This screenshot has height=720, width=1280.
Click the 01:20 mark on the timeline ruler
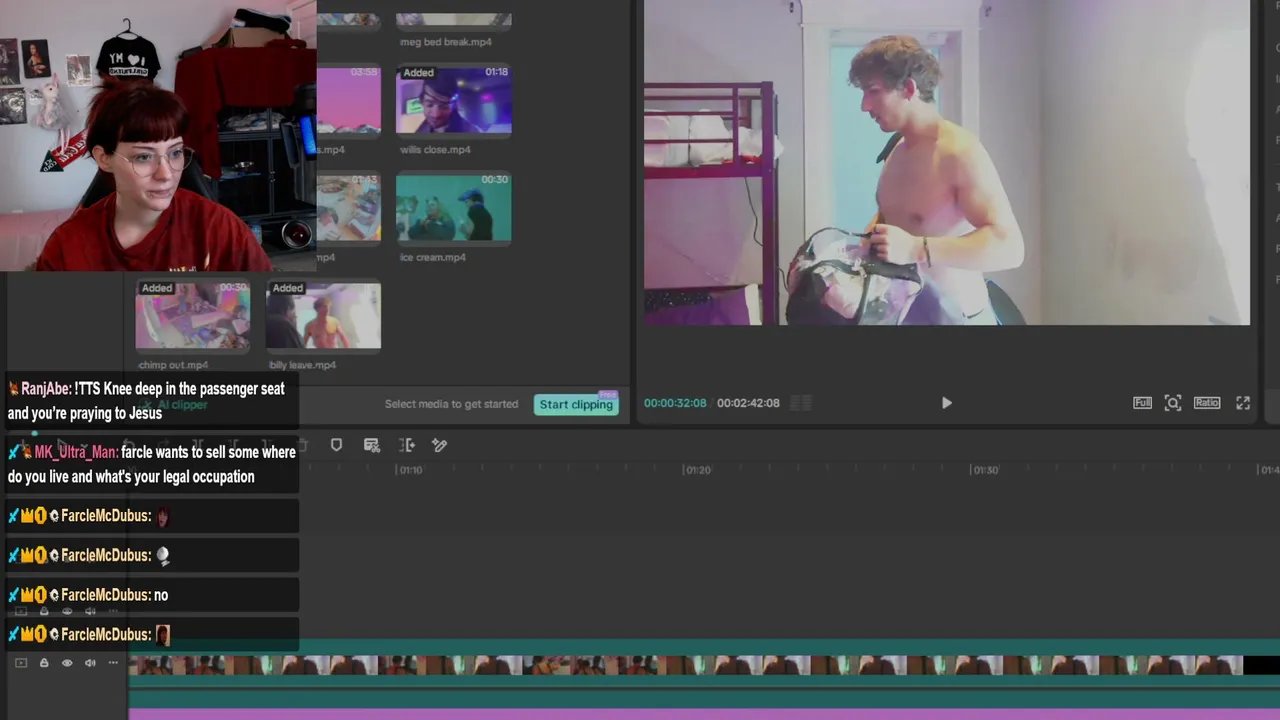click(x=698, y=470)
